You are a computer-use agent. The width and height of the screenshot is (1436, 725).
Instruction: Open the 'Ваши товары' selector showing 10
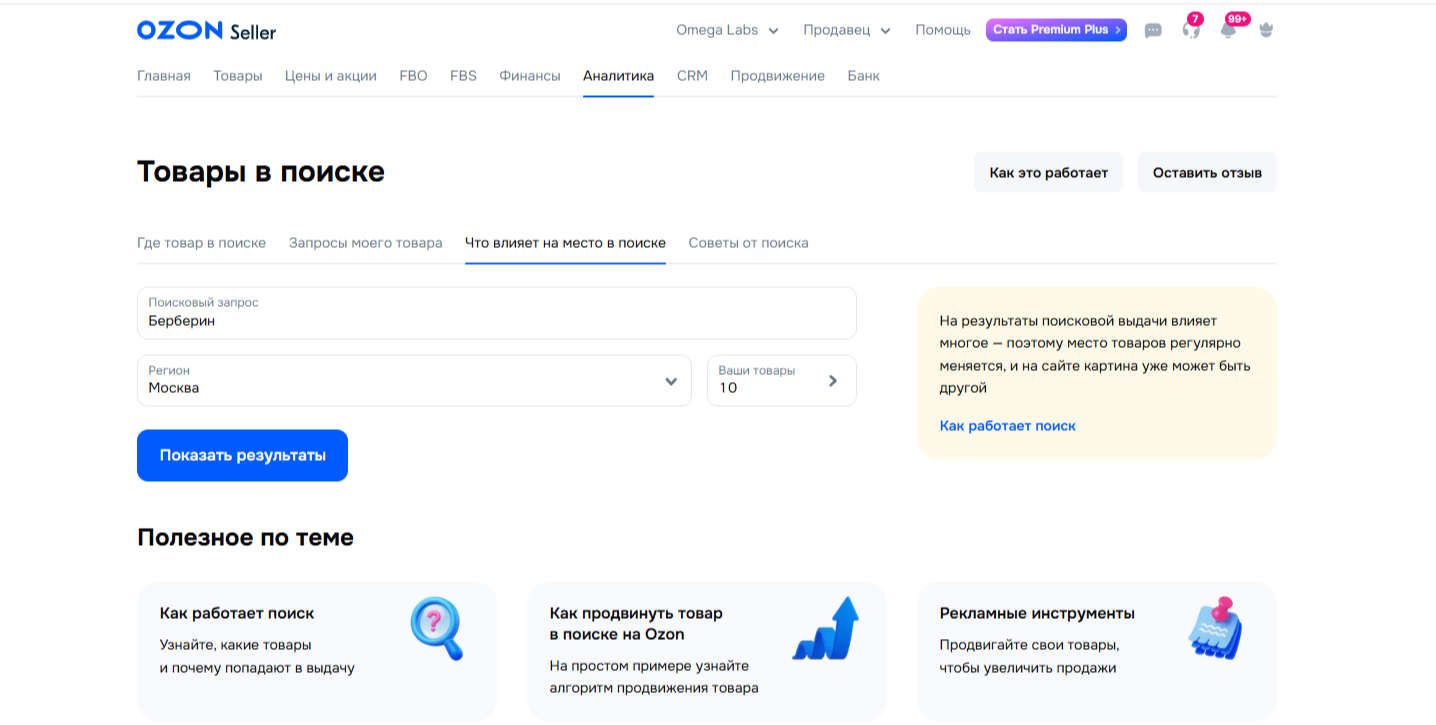781,381
